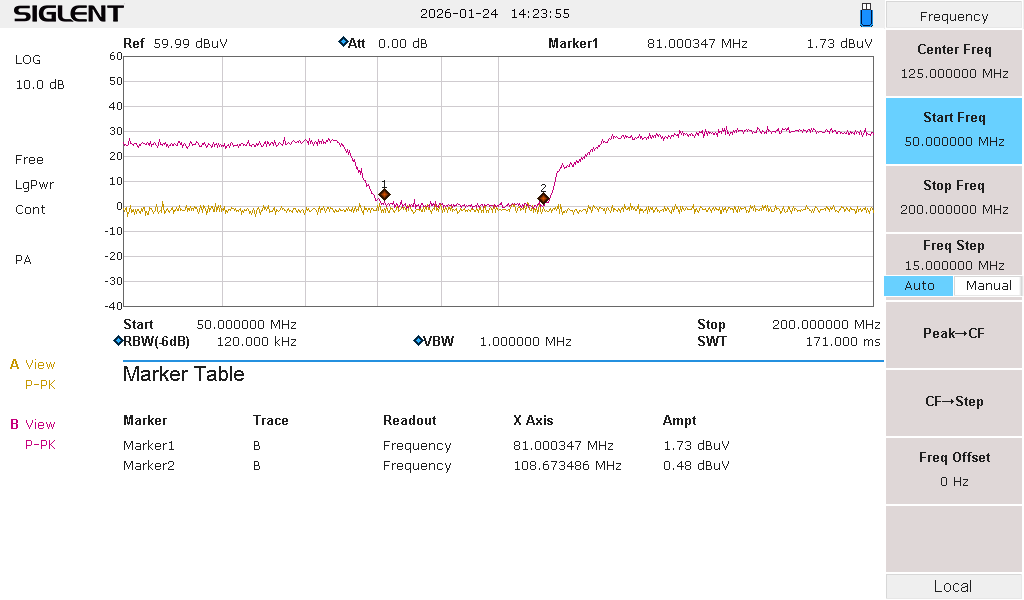
Task: Click the 10.0 dB scale-per-division label
Action: coord(40,85)
